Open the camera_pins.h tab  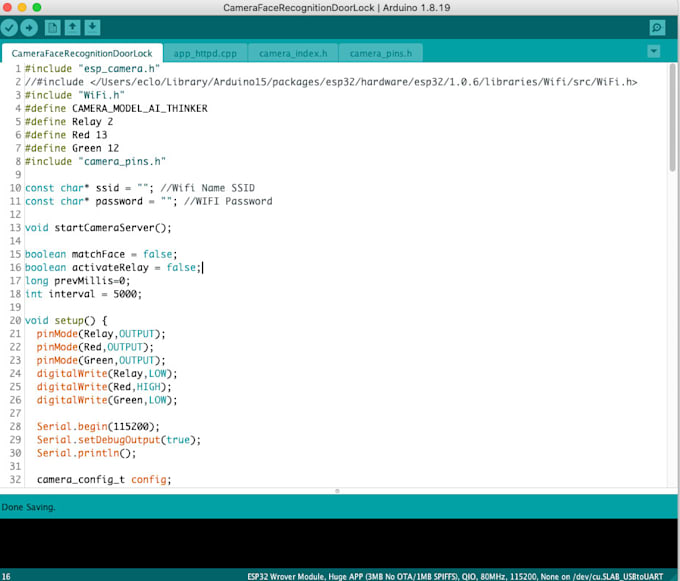[381, 53]
